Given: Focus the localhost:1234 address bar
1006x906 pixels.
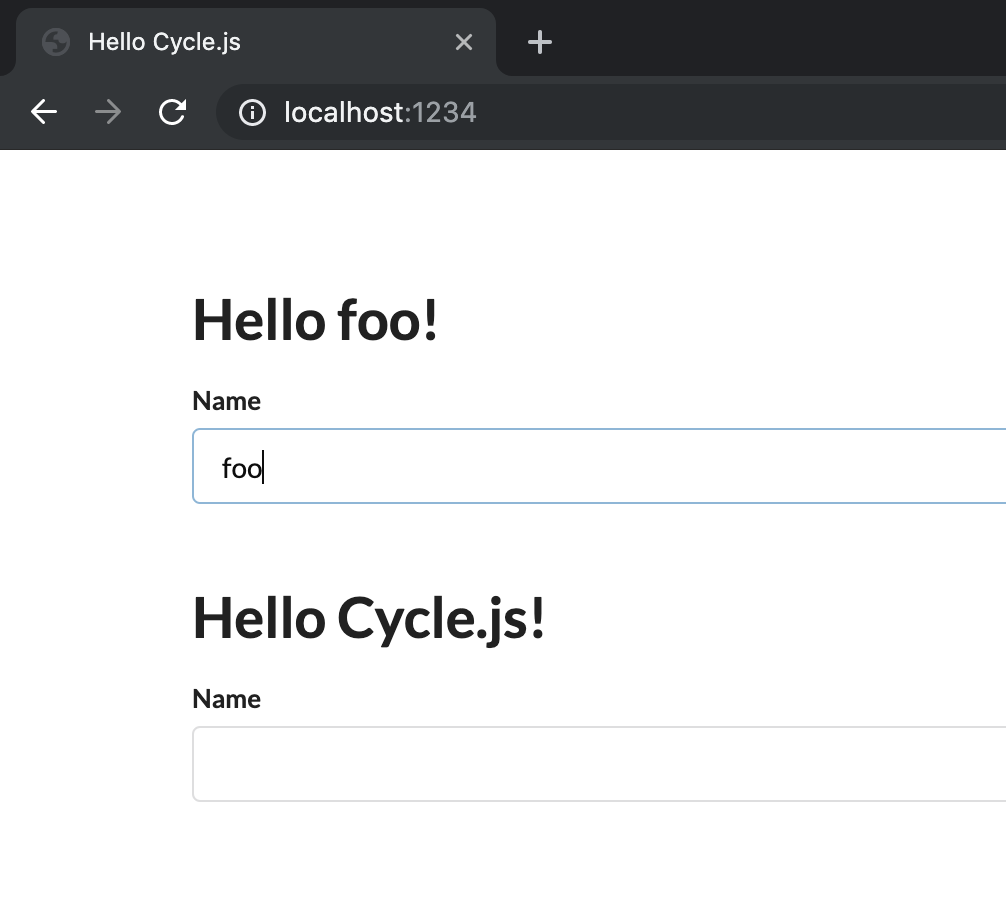Looking at the screenshot, I should point(611,112).
